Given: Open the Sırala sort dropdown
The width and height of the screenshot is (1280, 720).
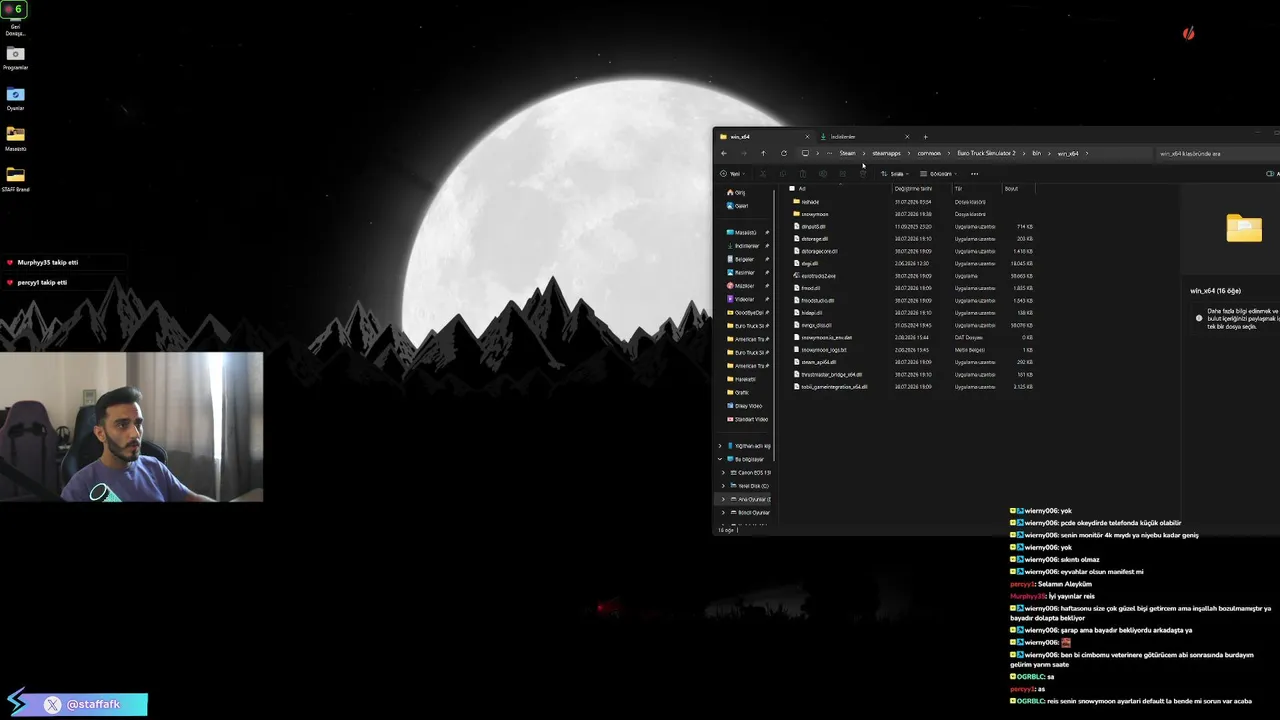Looking at the screenshot, I should [895, 174].
